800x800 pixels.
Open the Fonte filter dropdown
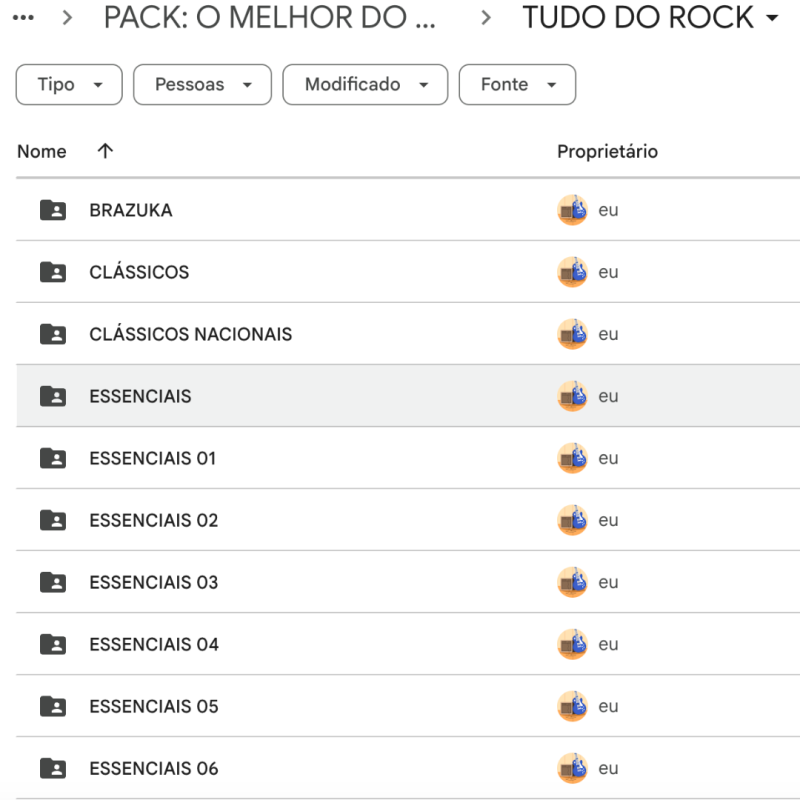click(x=517, y=85)
